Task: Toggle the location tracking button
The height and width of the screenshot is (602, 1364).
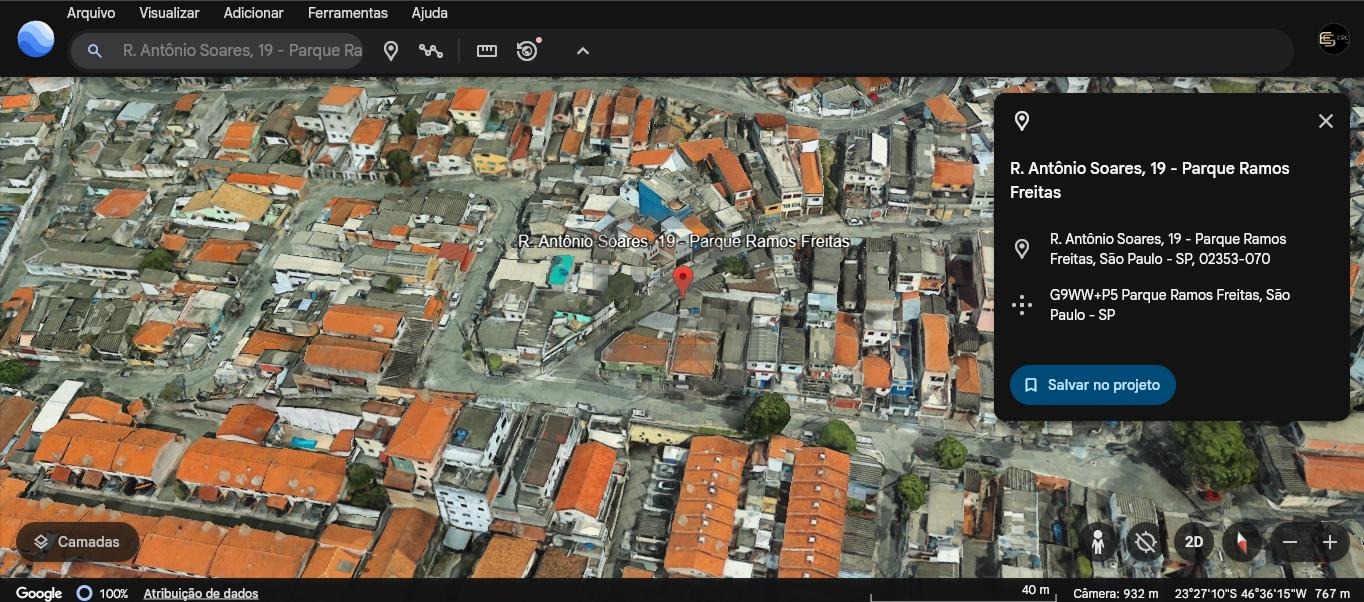Action: click(x=1146, y=542)
